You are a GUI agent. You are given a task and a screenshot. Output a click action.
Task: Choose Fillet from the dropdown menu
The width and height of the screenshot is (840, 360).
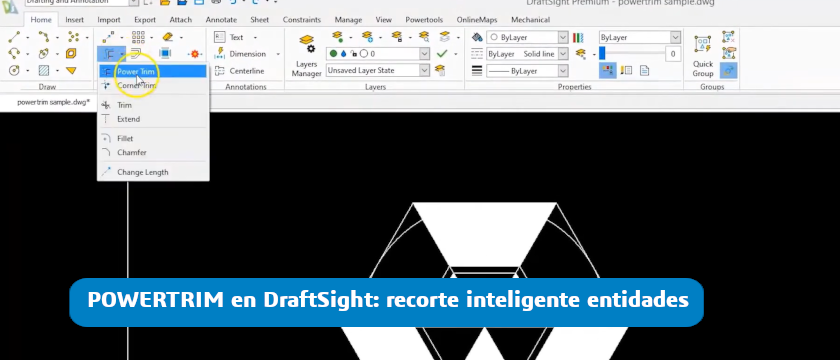(153, 138)
